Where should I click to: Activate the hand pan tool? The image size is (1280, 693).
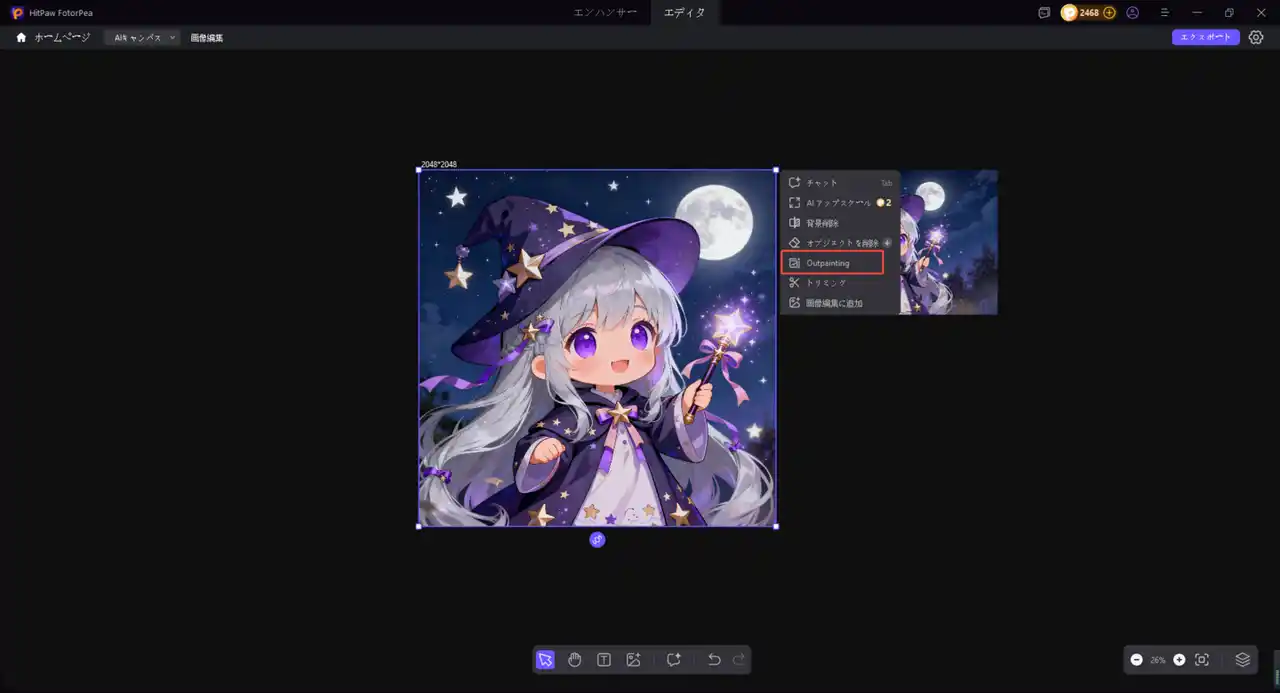click(x=574, y=660)
